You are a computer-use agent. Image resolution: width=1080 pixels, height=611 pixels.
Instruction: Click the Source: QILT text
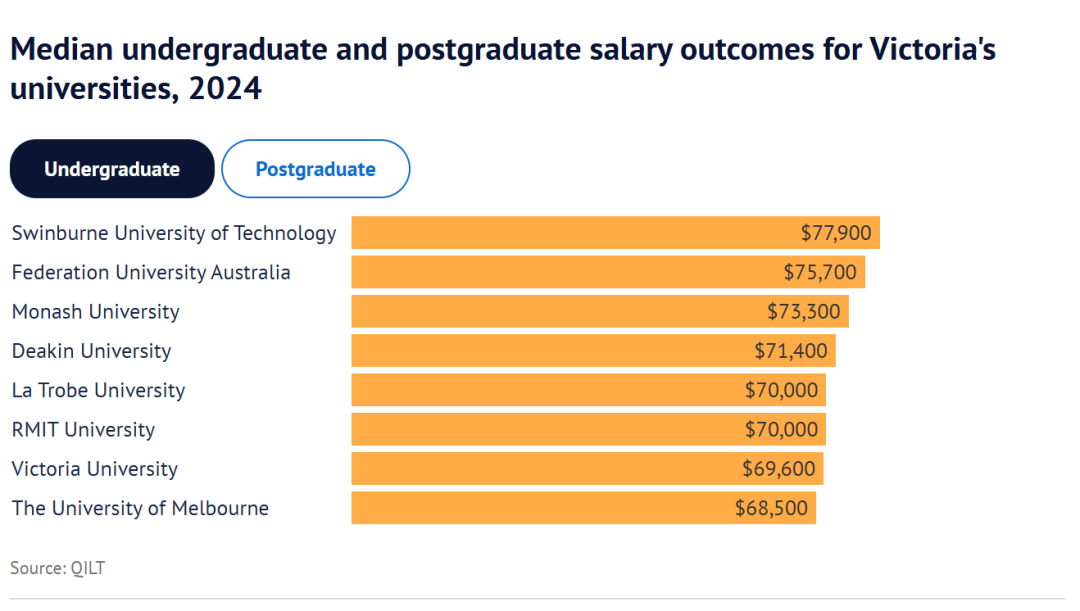click(x=57, y=568)
